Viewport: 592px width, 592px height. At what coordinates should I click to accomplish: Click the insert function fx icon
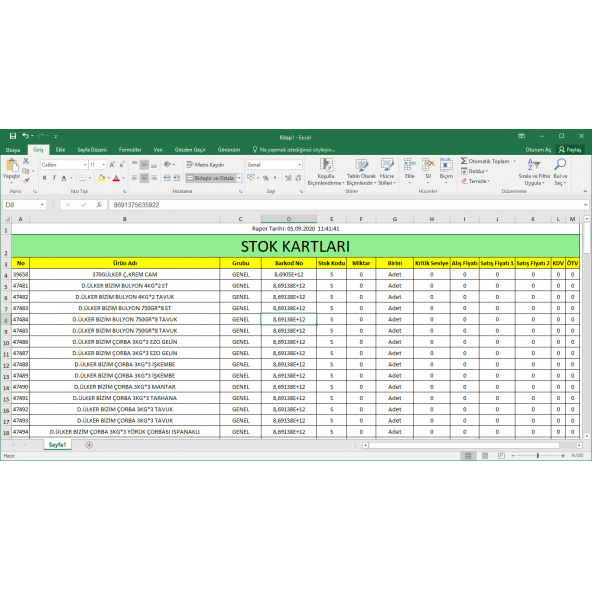click(99, 205)
